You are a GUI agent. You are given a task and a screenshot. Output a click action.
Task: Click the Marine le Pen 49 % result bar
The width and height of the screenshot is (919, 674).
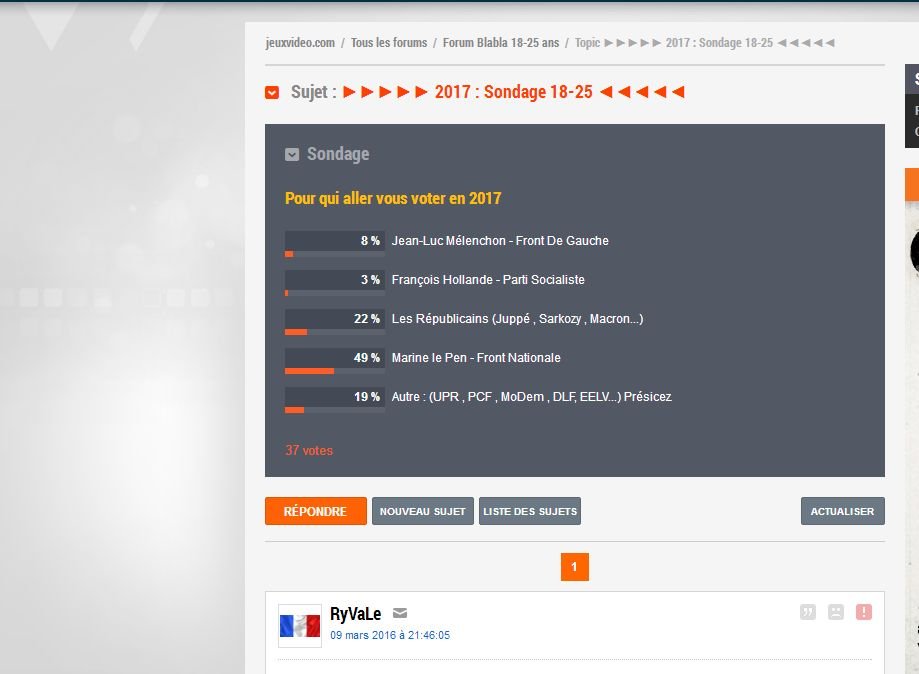pyautogui.click(x=335, y=361)
